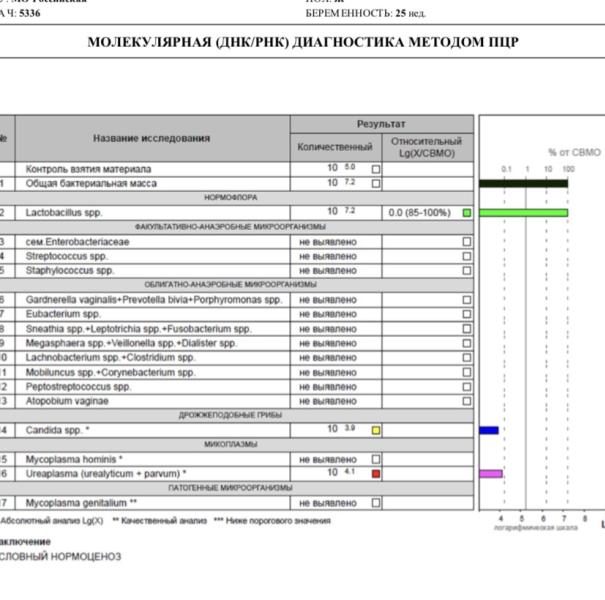
Task: Click the Контроль взятия материала row name
Action: pyautogui.click(x=88, y=169)
